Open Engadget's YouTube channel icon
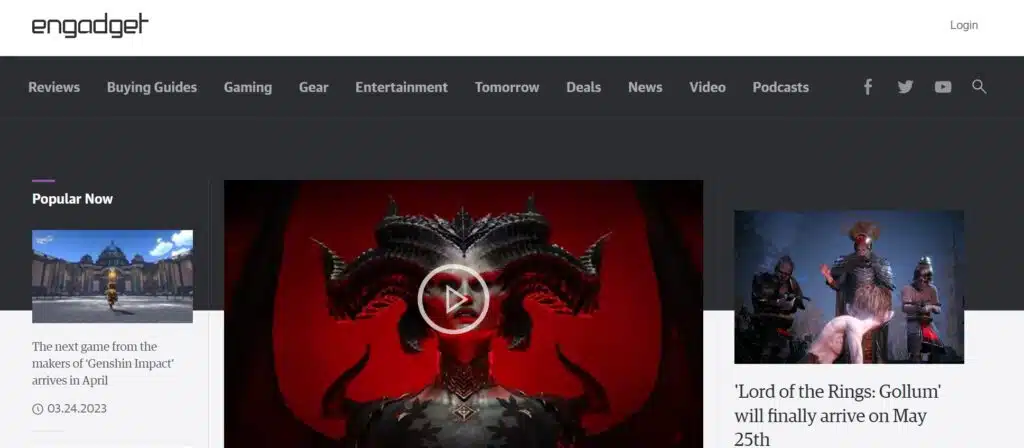This screenshot has width=1024, height=448. click(x=942, y=87)
